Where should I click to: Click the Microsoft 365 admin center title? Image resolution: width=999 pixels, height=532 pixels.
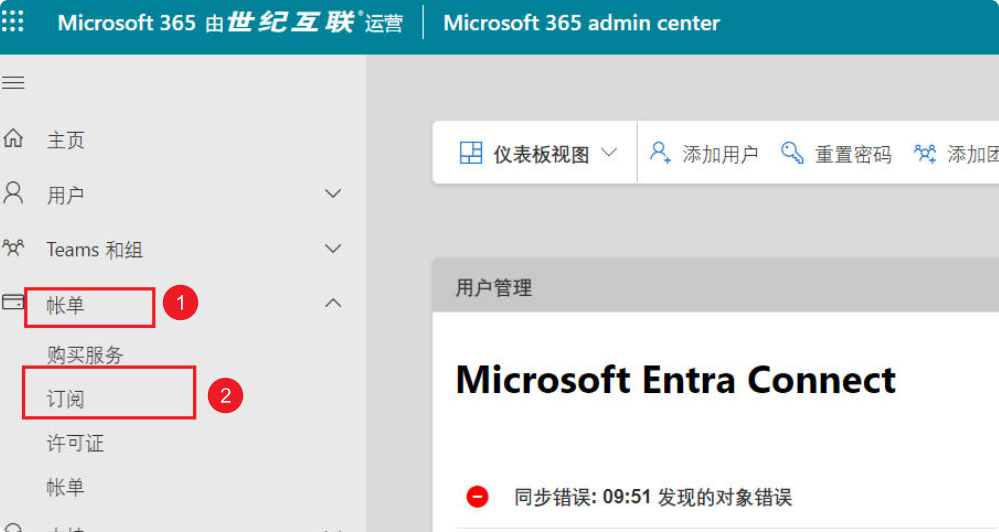pyautogui.click(x=582, y=23)
